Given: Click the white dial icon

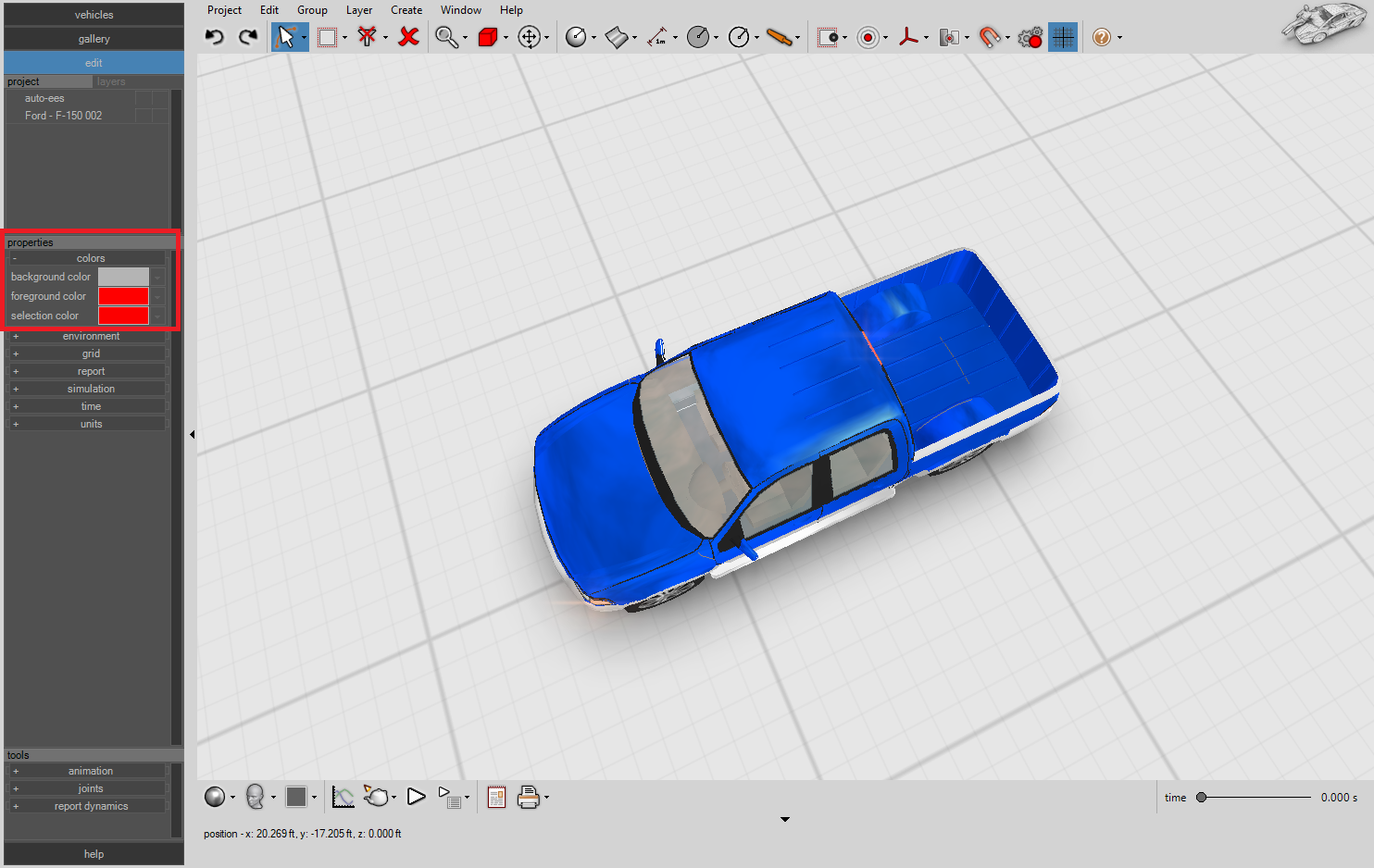Looking at the screenshot, I should 739,37.
